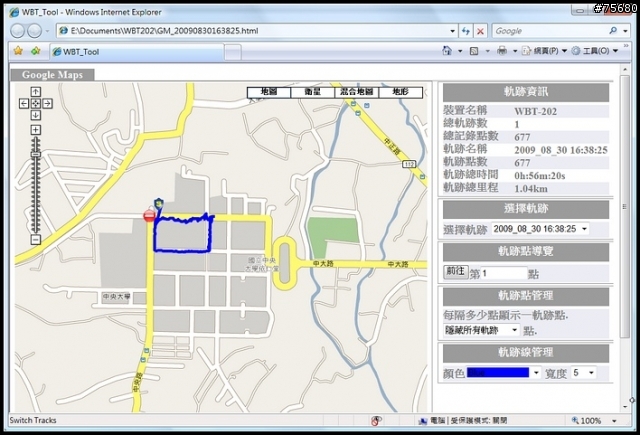Click the red track end marker
This screenshot has height=435, width=640.
coord(149,215)
